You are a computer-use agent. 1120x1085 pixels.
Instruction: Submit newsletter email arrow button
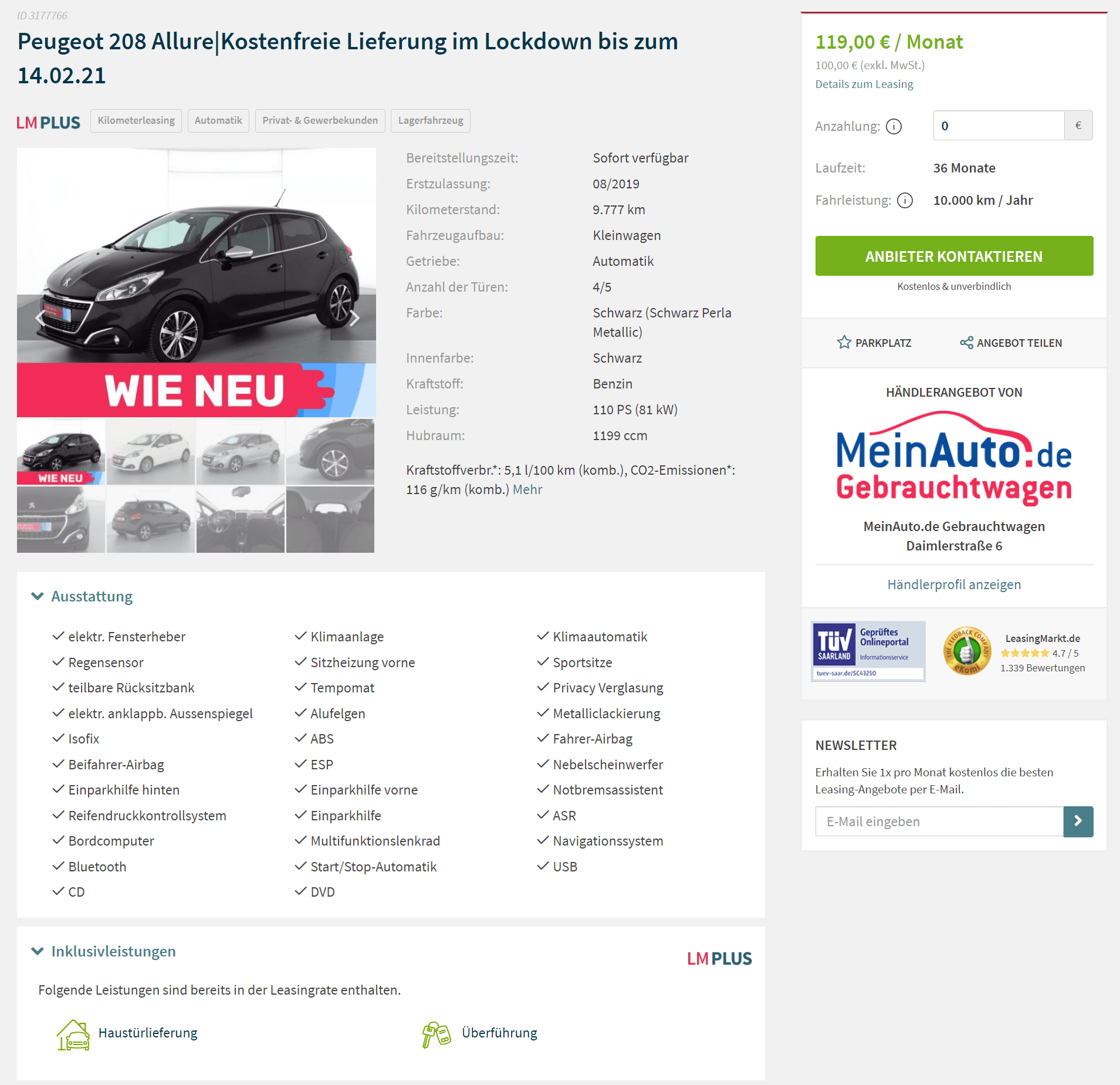pos(1078,821)
